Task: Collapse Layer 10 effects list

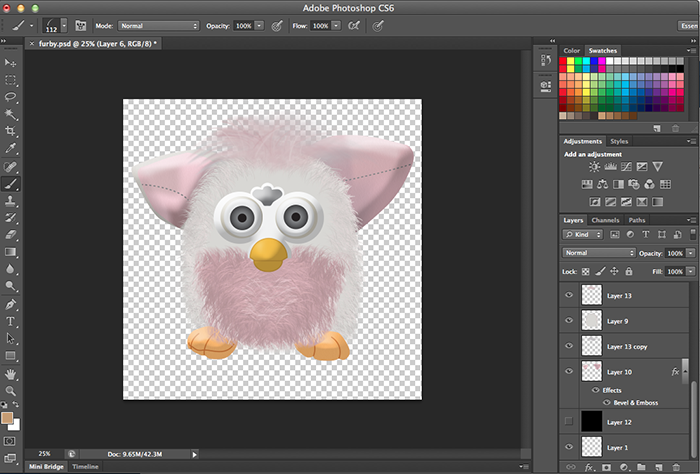Action: click(684, 371)
